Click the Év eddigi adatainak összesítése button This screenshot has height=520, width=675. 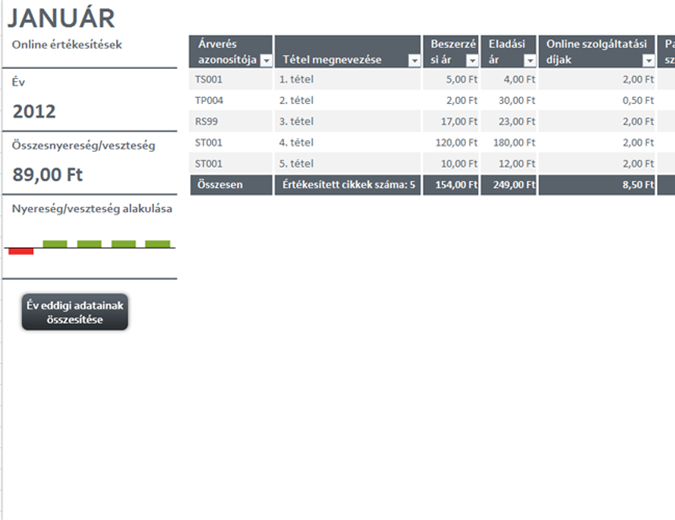pos(75,312)
